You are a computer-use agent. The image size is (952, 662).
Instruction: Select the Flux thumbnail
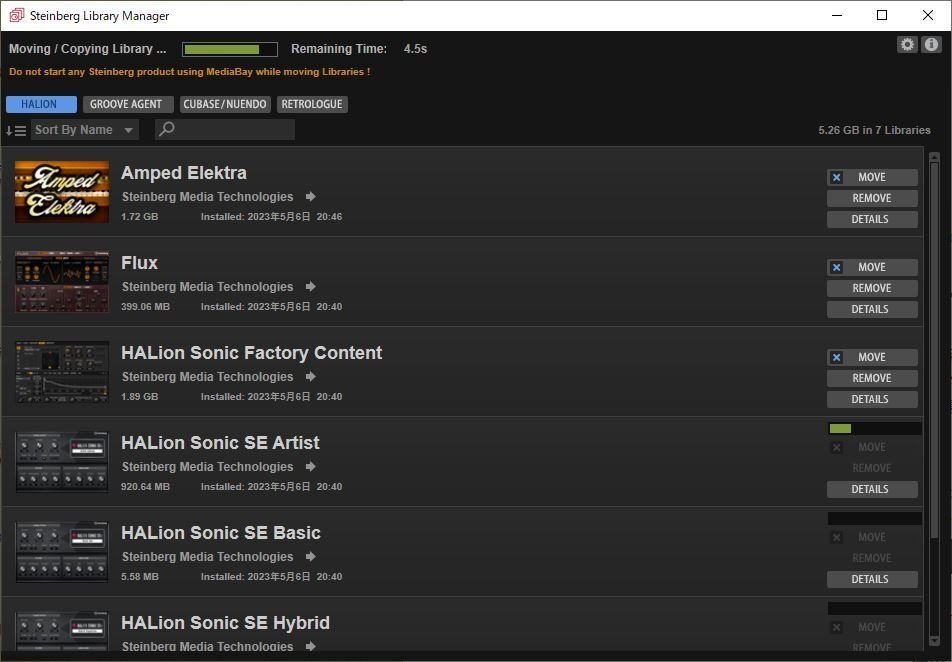pyautogui.click(x=62, y=282)
